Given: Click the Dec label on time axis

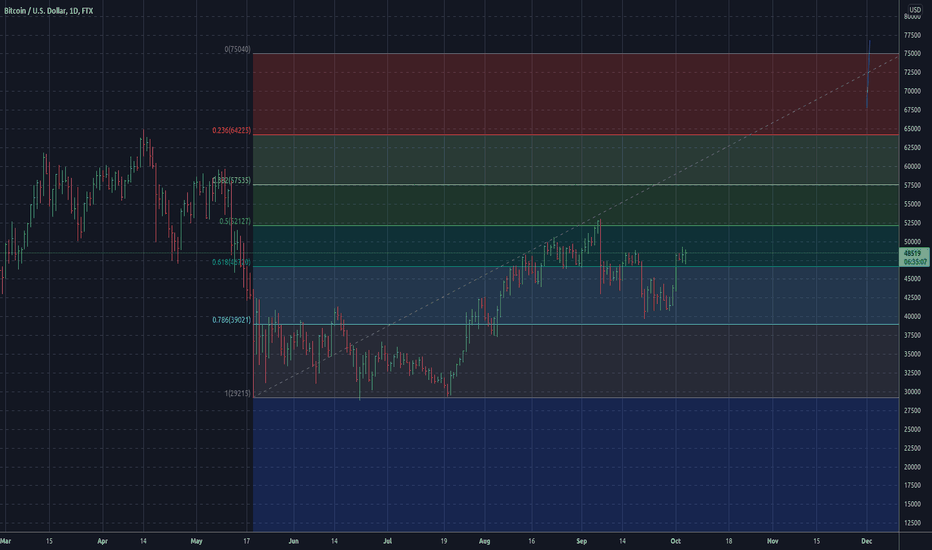Looking at the screenshot, I should tap(867, 541).
